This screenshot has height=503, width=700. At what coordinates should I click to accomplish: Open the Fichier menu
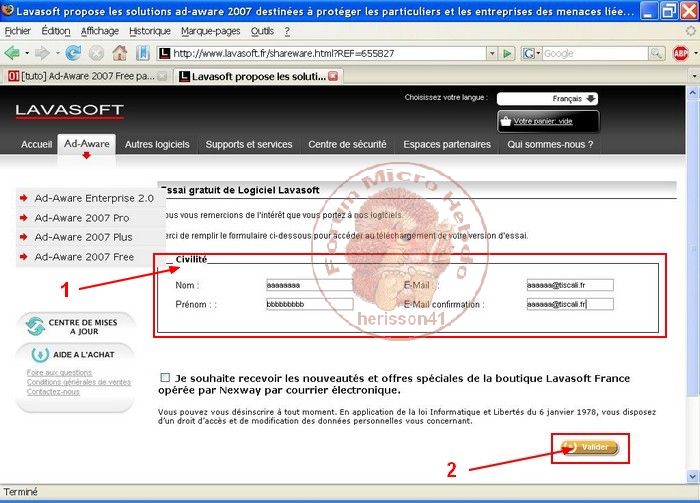tap(17, 31)
